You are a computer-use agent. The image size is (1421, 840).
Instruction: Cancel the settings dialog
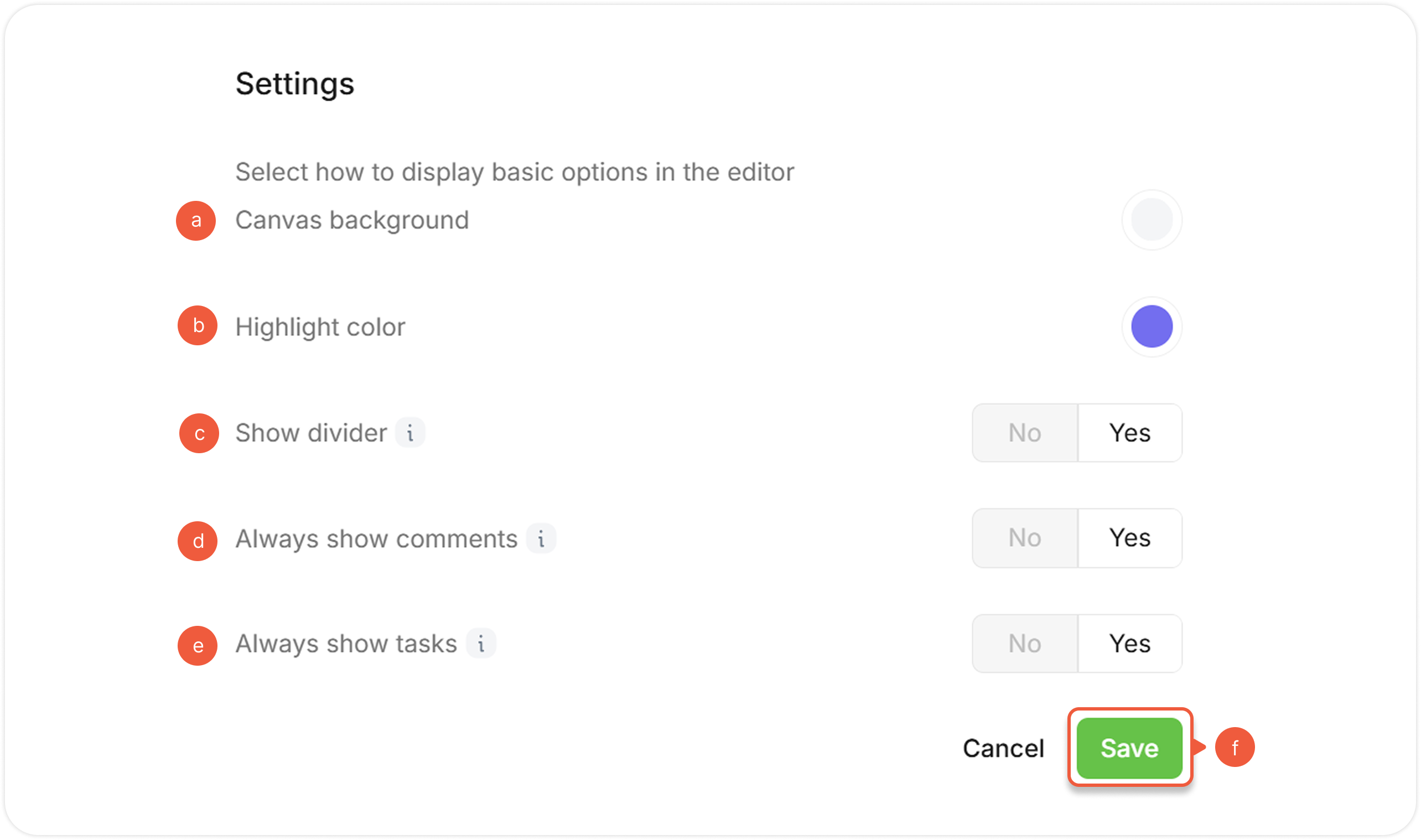point(1003,748)
